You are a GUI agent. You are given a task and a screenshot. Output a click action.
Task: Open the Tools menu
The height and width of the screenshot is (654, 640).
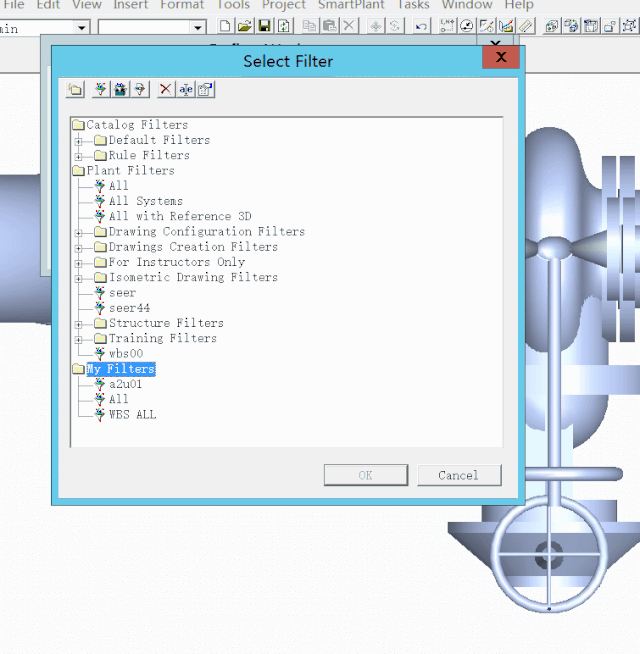coord(233,5)
